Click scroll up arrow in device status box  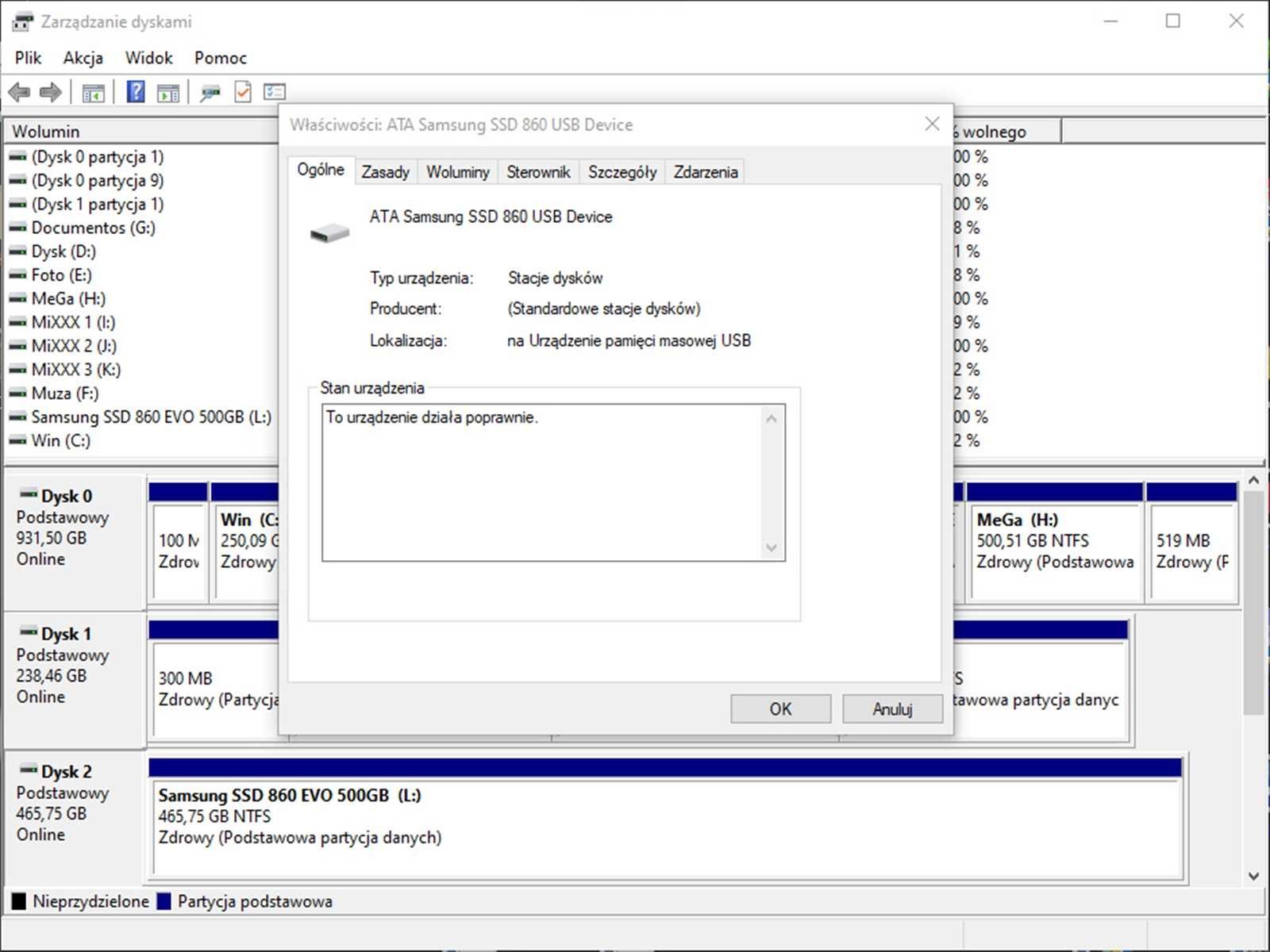click(x=771, y=419)
